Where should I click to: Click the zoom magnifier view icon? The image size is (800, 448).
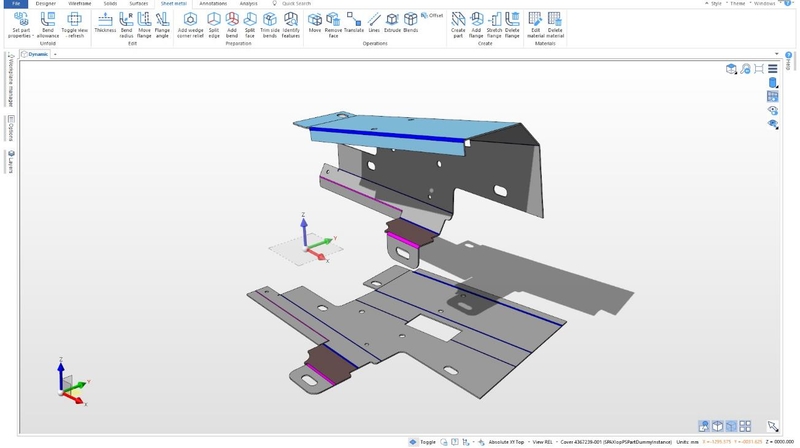click(745, 69)
